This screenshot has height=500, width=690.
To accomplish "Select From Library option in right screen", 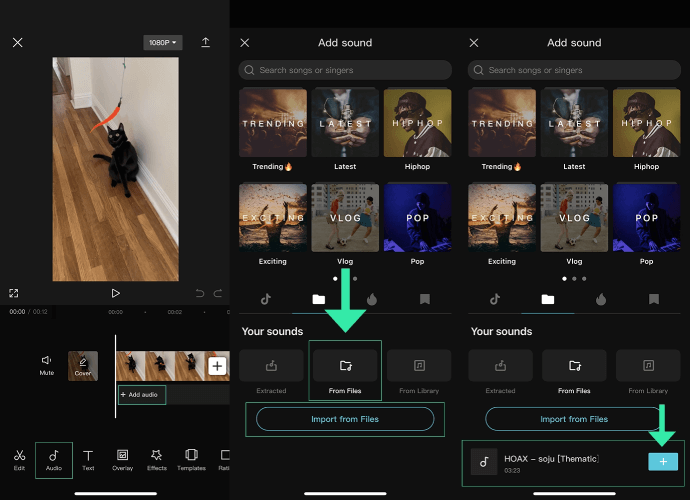I will click(x=648, y=372).
